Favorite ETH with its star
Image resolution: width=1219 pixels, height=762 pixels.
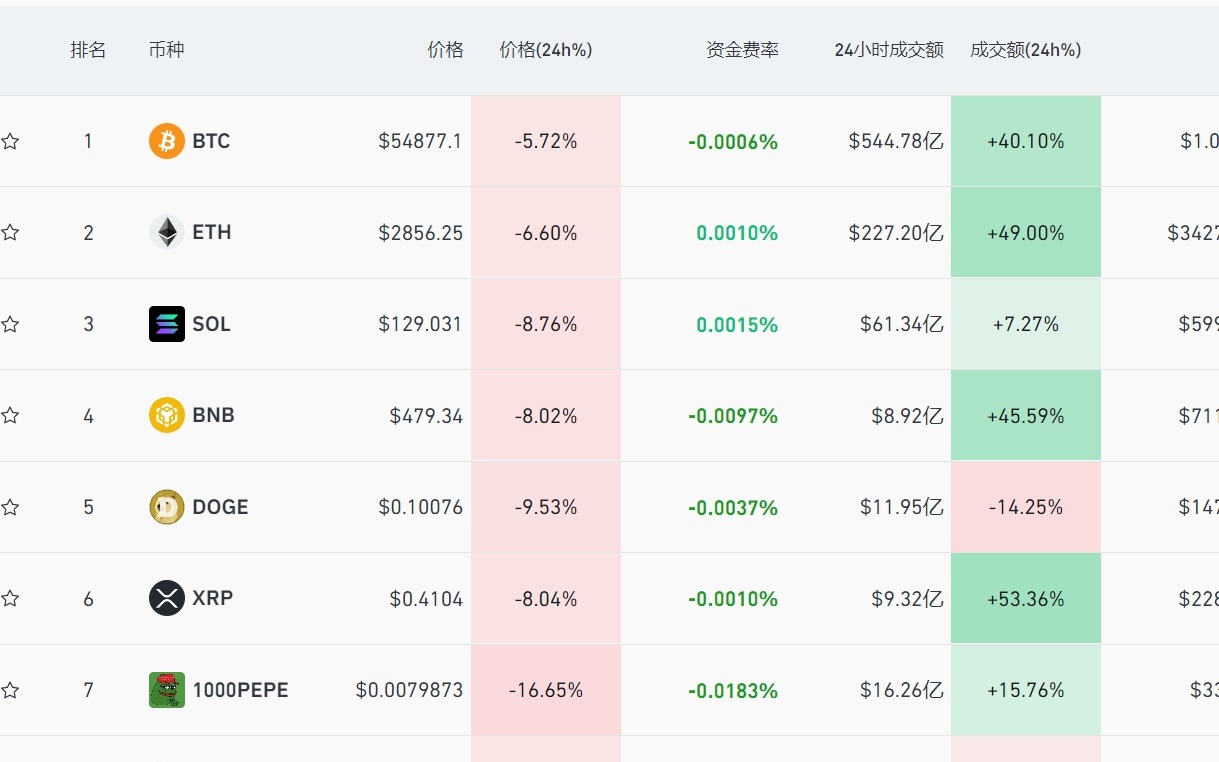(x=10, y=233)
